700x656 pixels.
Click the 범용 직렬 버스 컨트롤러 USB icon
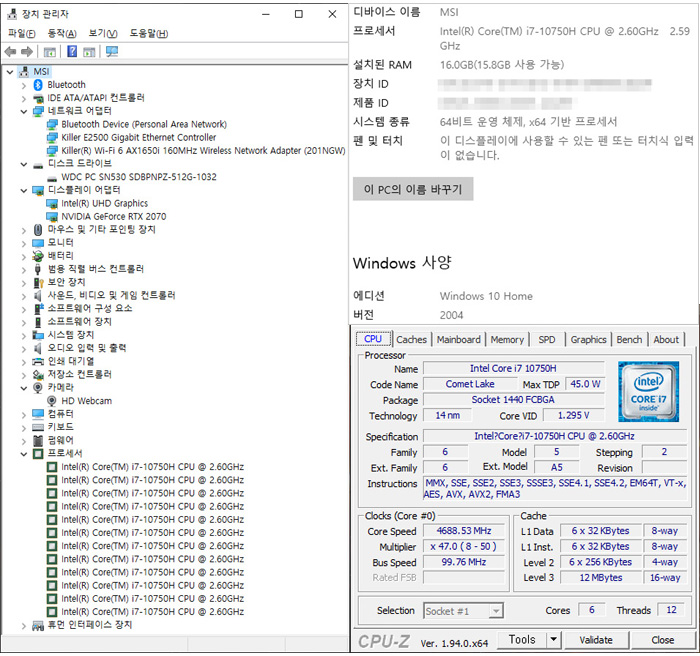(x=38, y=269)
